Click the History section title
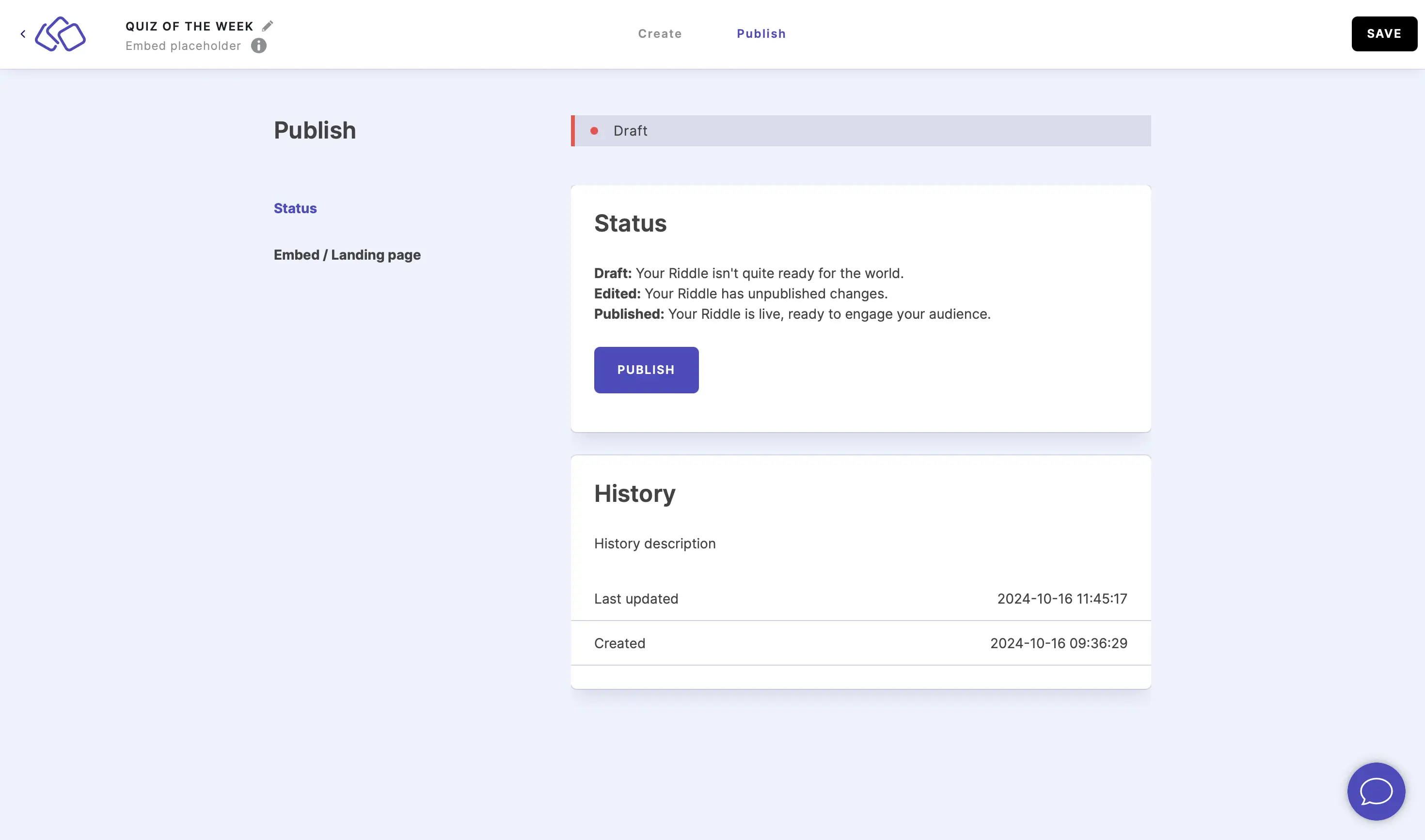 click(635, 493)
